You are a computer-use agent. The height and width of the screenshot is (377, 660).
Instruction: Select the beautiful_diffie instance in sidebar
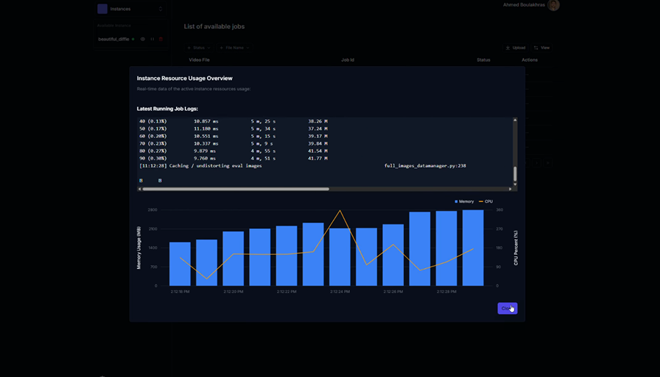click(x=113, y=39)
